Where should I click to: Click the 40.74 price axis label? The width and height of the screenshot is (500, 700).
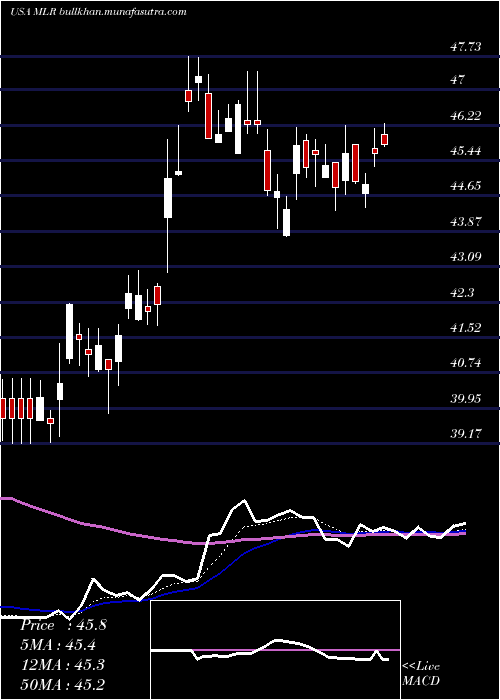click(x=466, y=362)
